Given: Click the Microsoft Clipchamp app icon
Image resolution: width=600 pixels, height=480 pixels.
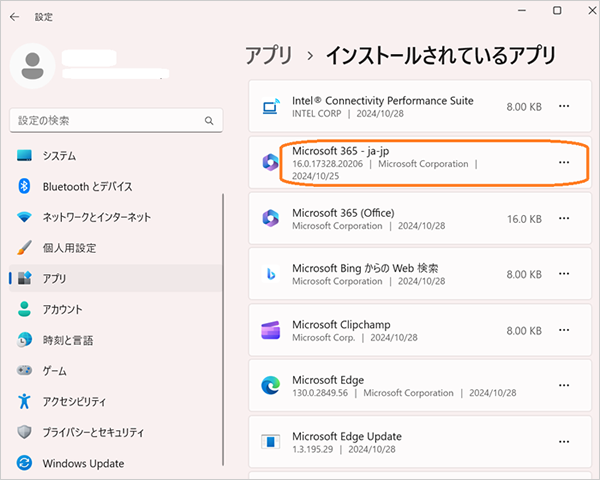Looking at the screenshot, I should pos(271,330).
